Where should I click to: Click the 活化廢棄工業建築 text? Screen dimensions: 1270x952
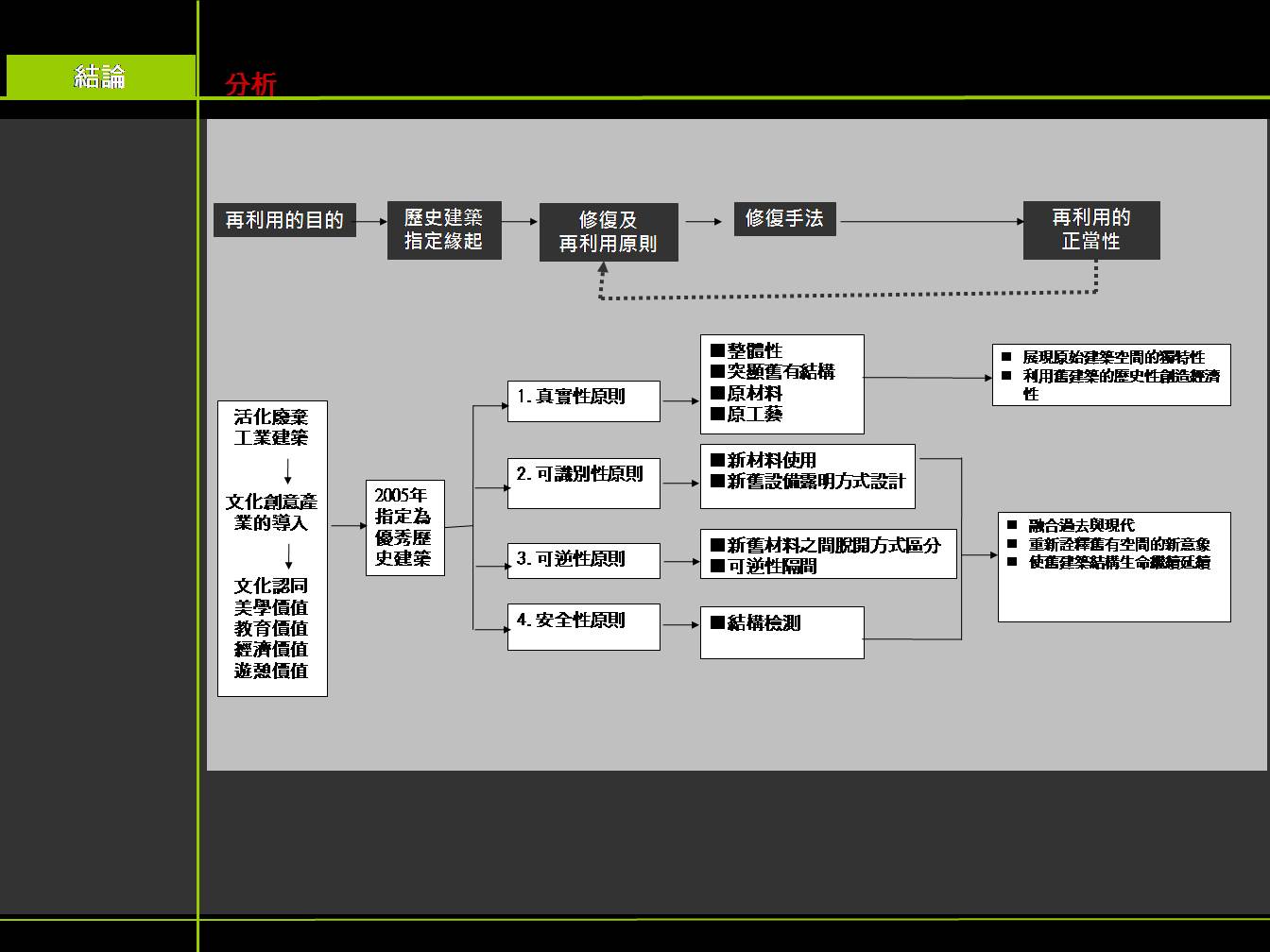tap(271, 427)
